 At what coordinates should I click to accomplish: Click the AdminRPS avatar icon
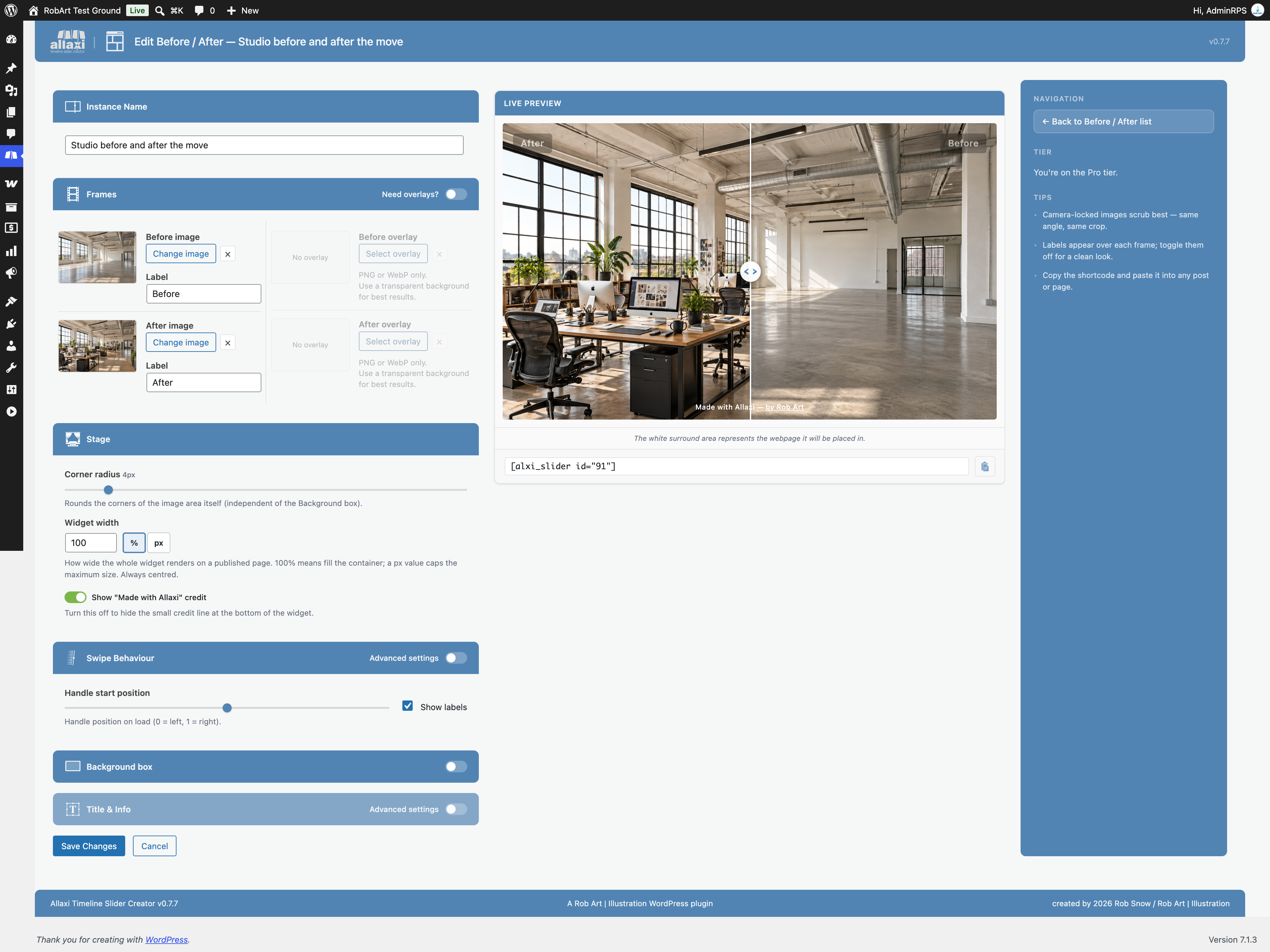coord(1257,10)
